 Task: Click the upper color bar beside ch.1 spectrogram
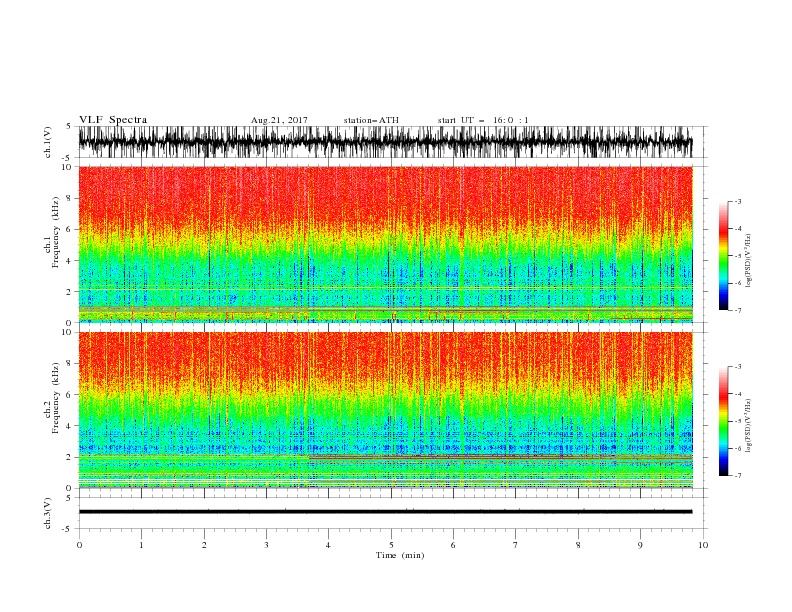(723, 256)
